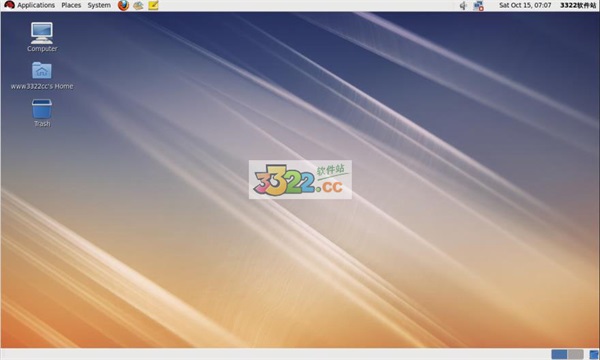
Task: Switch to the first blue workspace
Action: click(x=559, y=354)
